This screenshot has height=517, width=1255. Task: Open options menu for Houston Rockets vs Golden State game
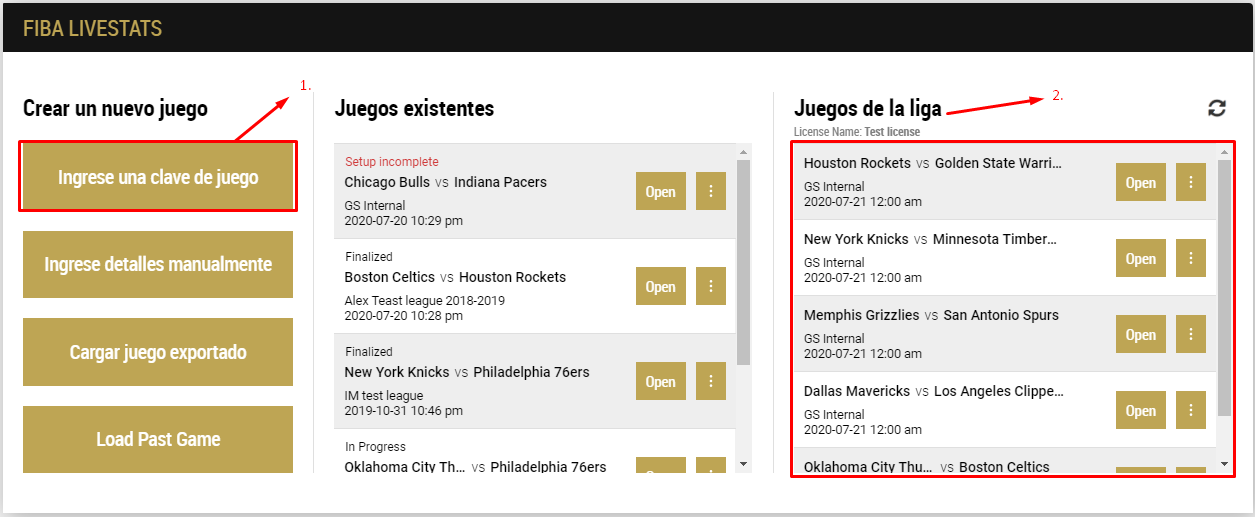[1190, 183]
